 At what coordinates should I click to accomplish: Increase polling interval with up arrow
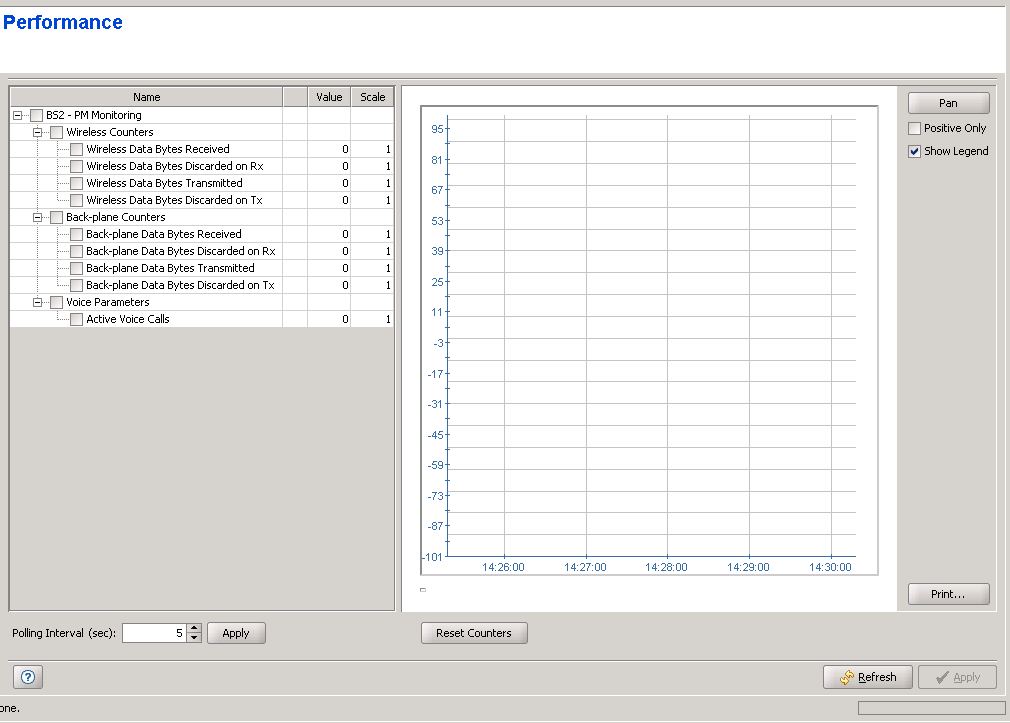point(194,628)
